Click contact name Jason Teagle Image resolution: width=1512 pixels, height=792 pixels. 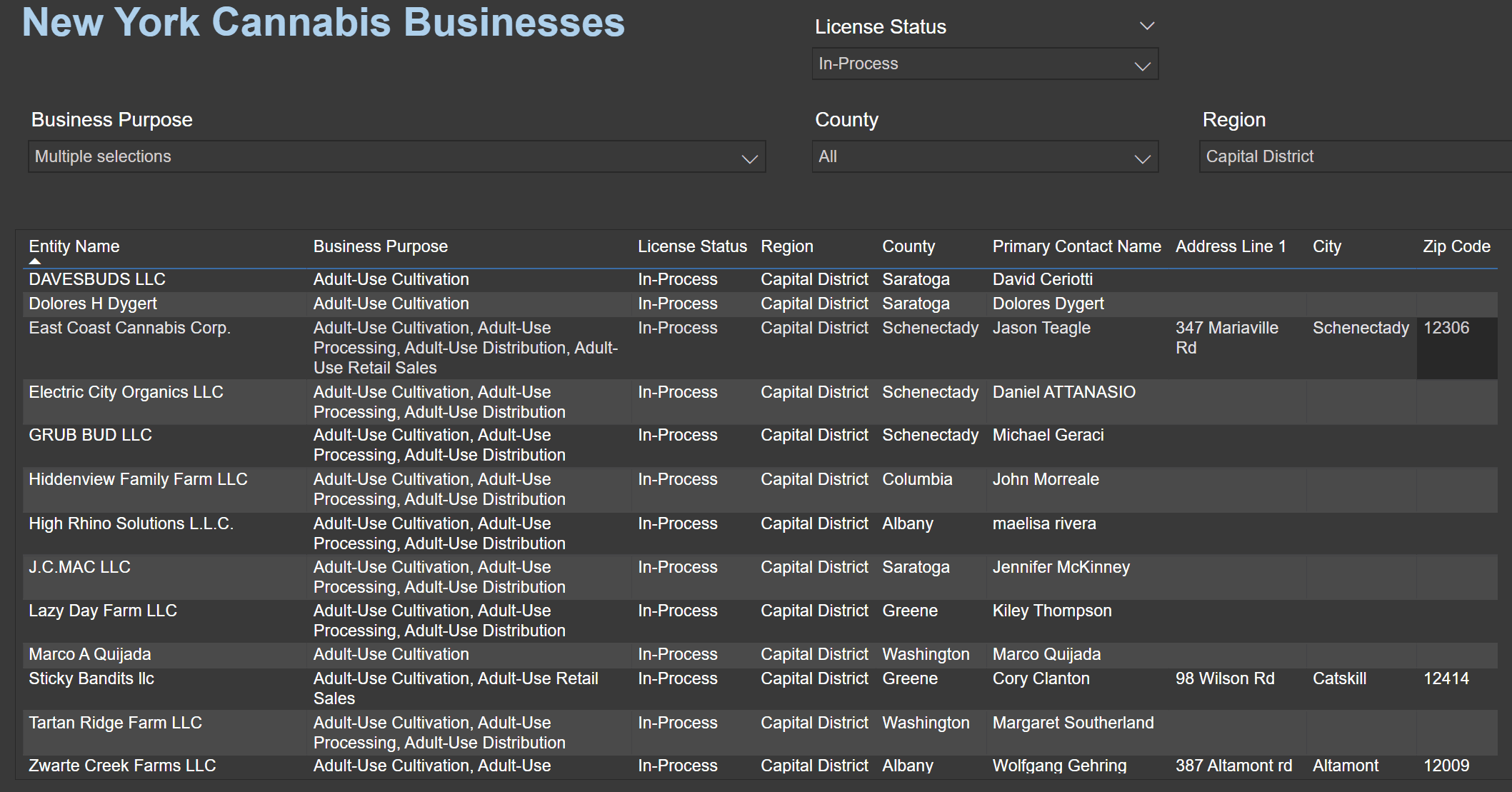[x=1041, y=328]
